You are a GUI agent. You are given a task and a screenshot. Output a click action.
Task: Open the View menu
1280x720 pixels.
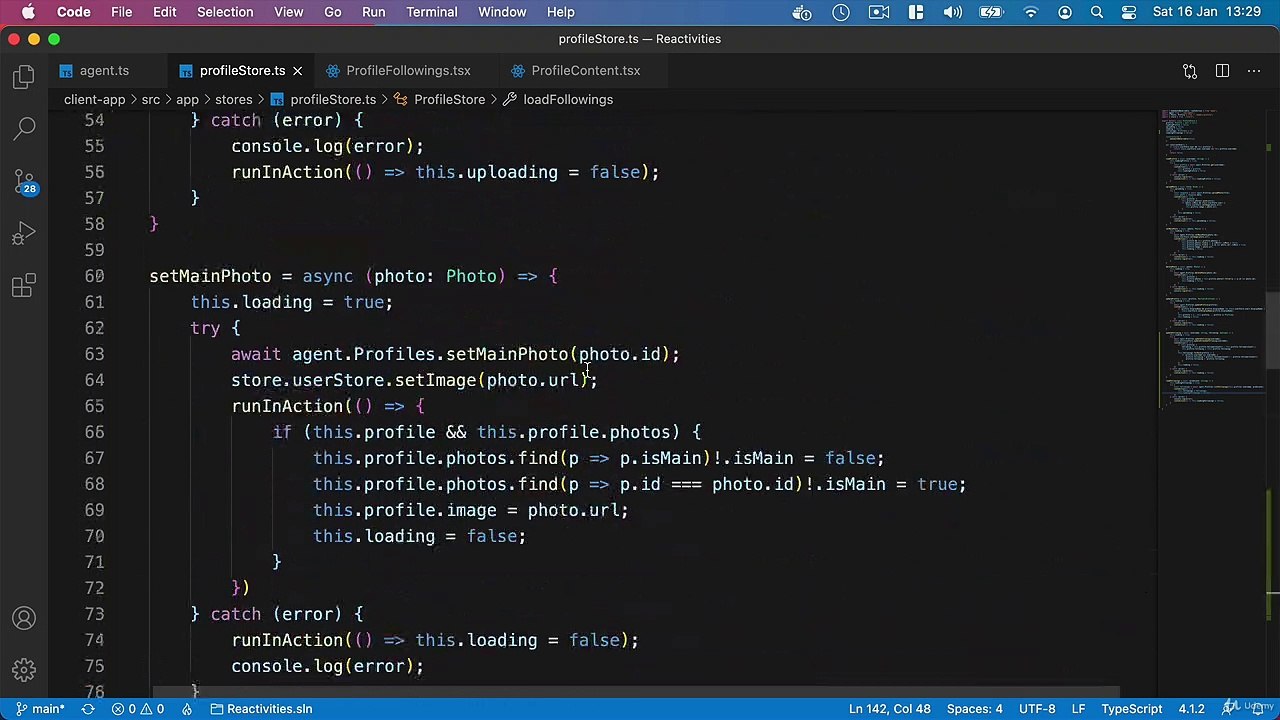(x=288, y=12)
